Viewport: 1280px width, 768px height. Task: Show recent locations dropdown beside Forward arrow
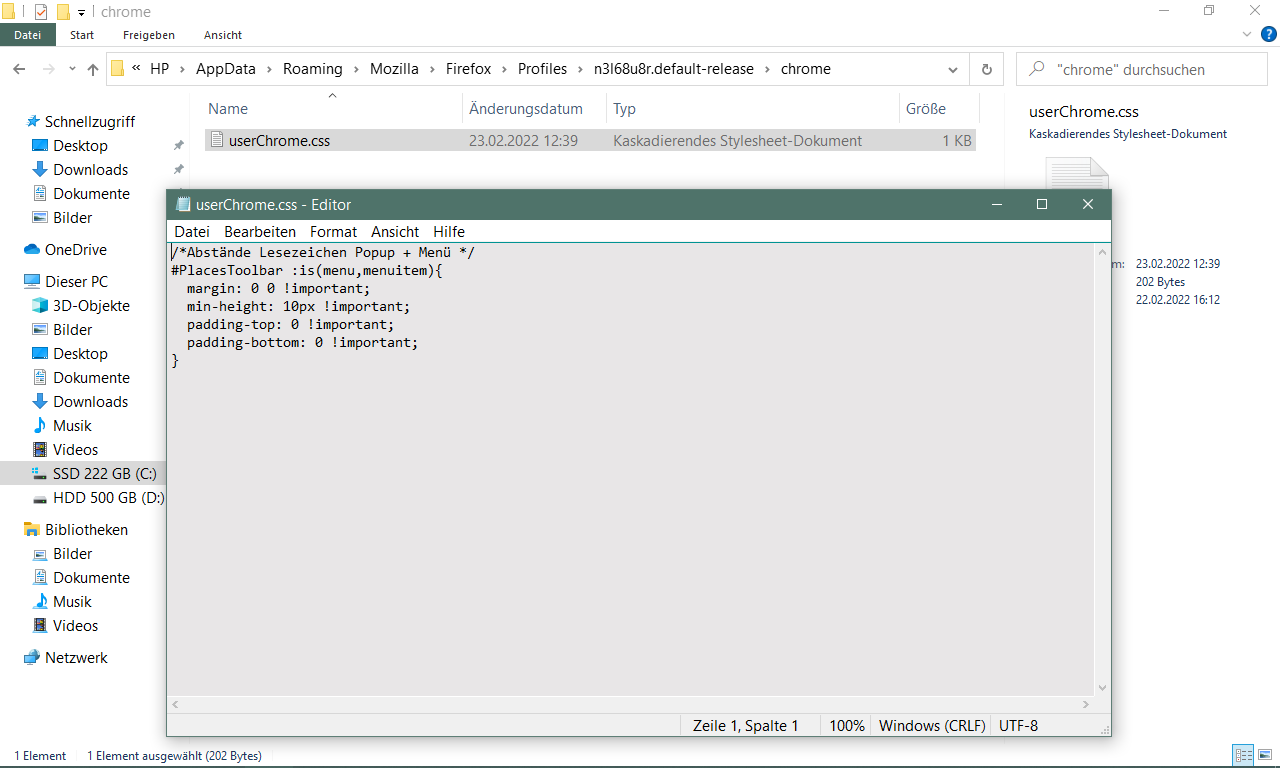(71, 69)
